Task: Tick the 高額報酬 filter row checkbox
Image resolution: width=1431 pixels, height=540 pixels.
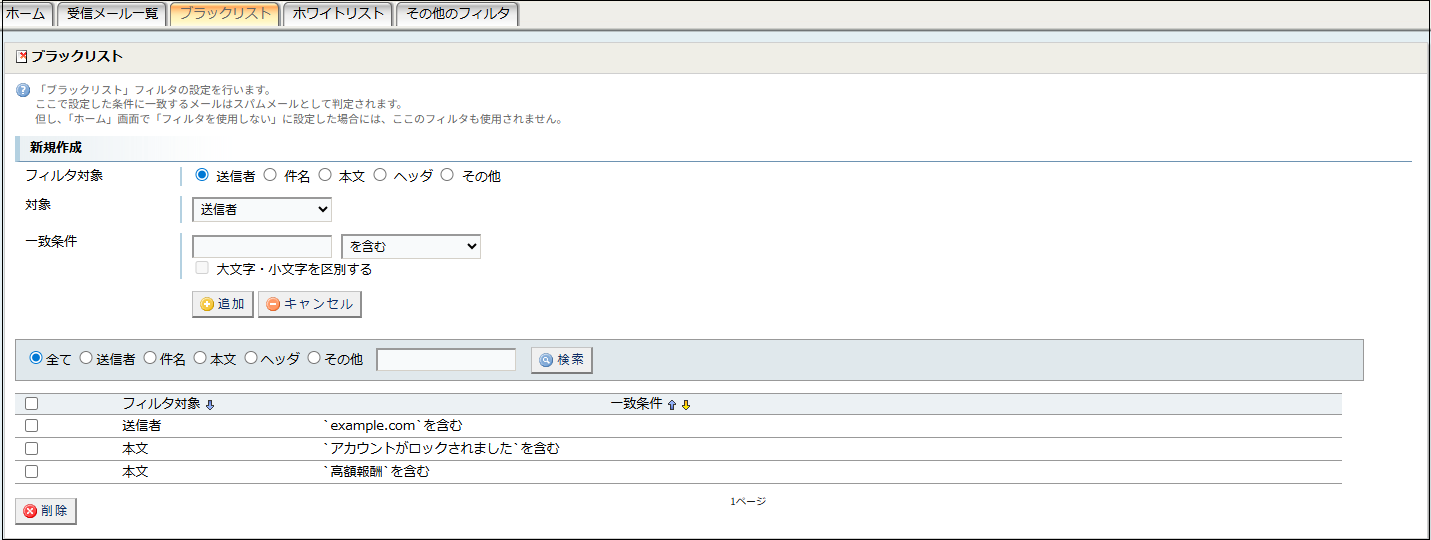Action: click(x=31, y=472)
